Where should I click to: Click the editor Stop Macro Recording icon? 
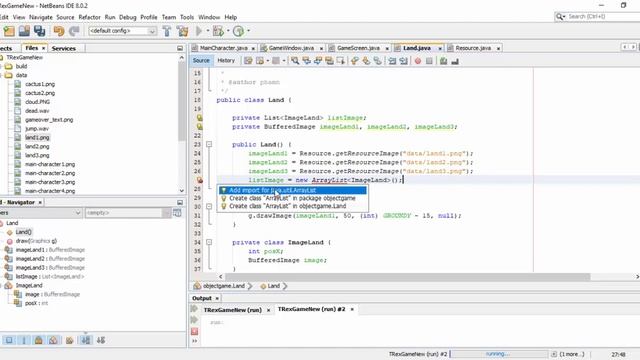429,61
